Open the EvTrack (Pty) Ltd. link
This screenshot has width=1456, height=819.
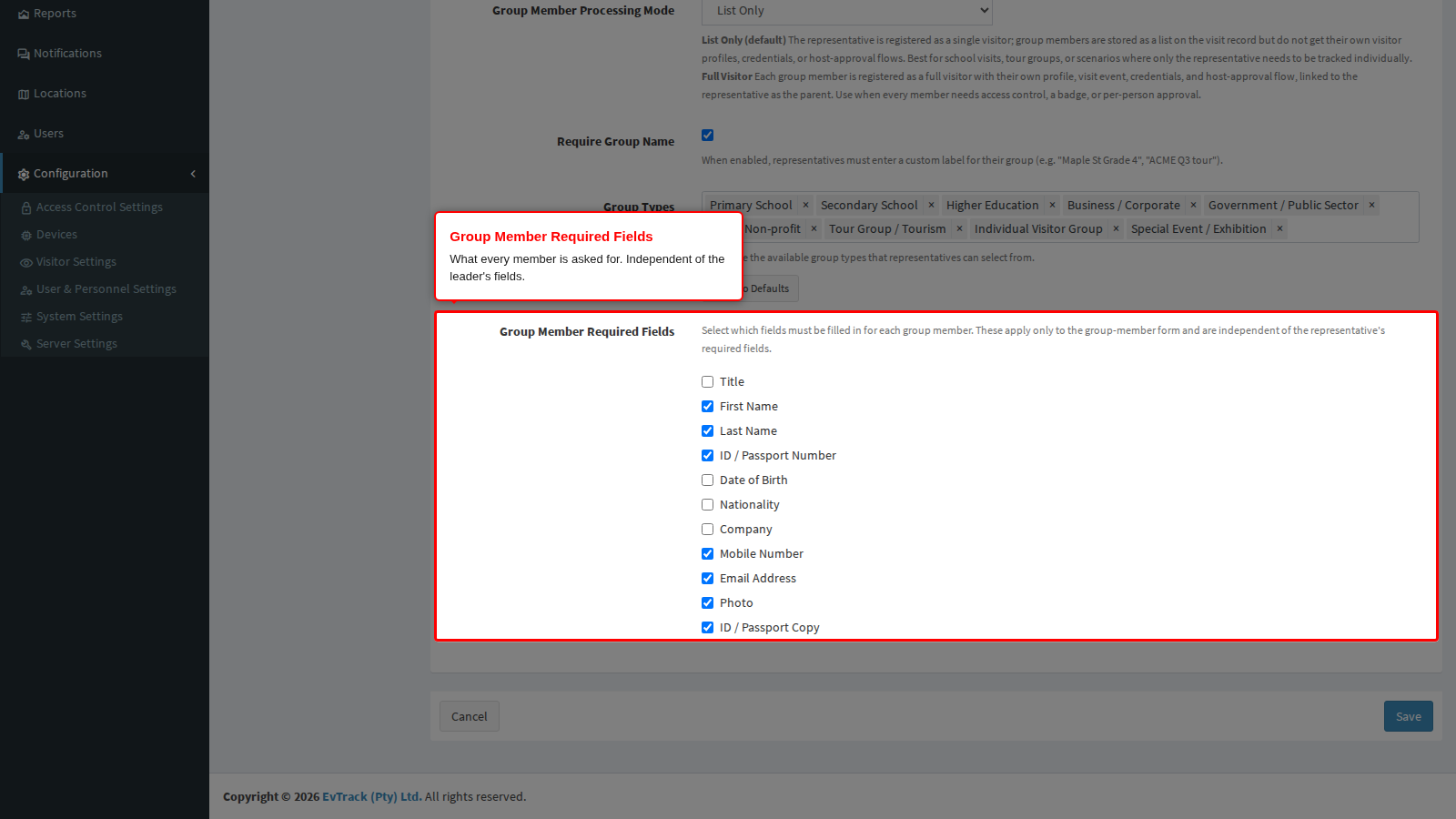372,797
